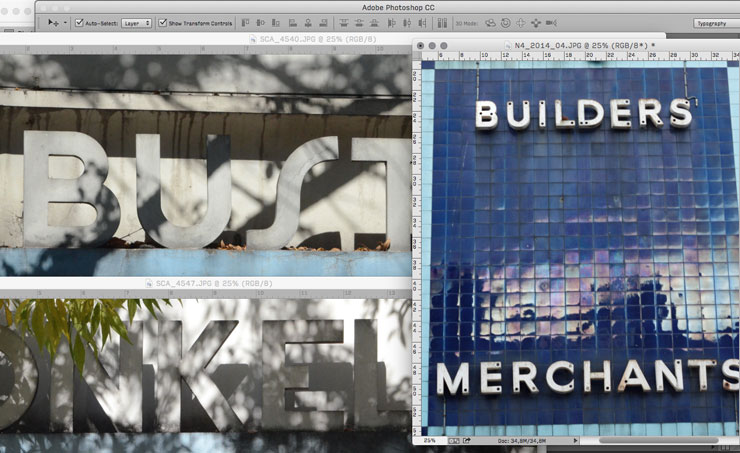
Task: Click the Align left edges icon
Action: coord(288,22)
